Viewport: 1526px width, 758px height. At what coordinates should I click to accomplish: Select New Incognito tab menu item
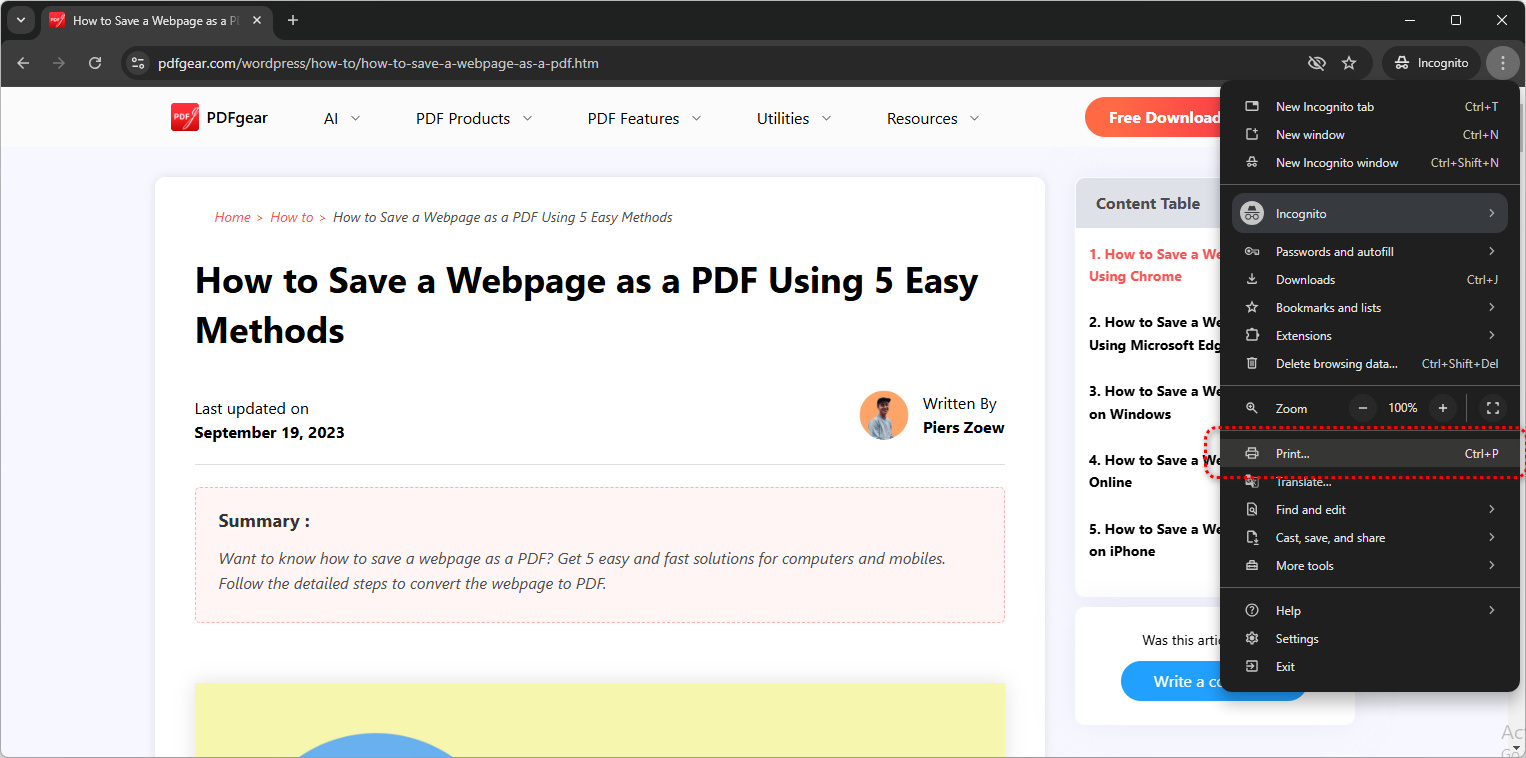point(1370,107)
